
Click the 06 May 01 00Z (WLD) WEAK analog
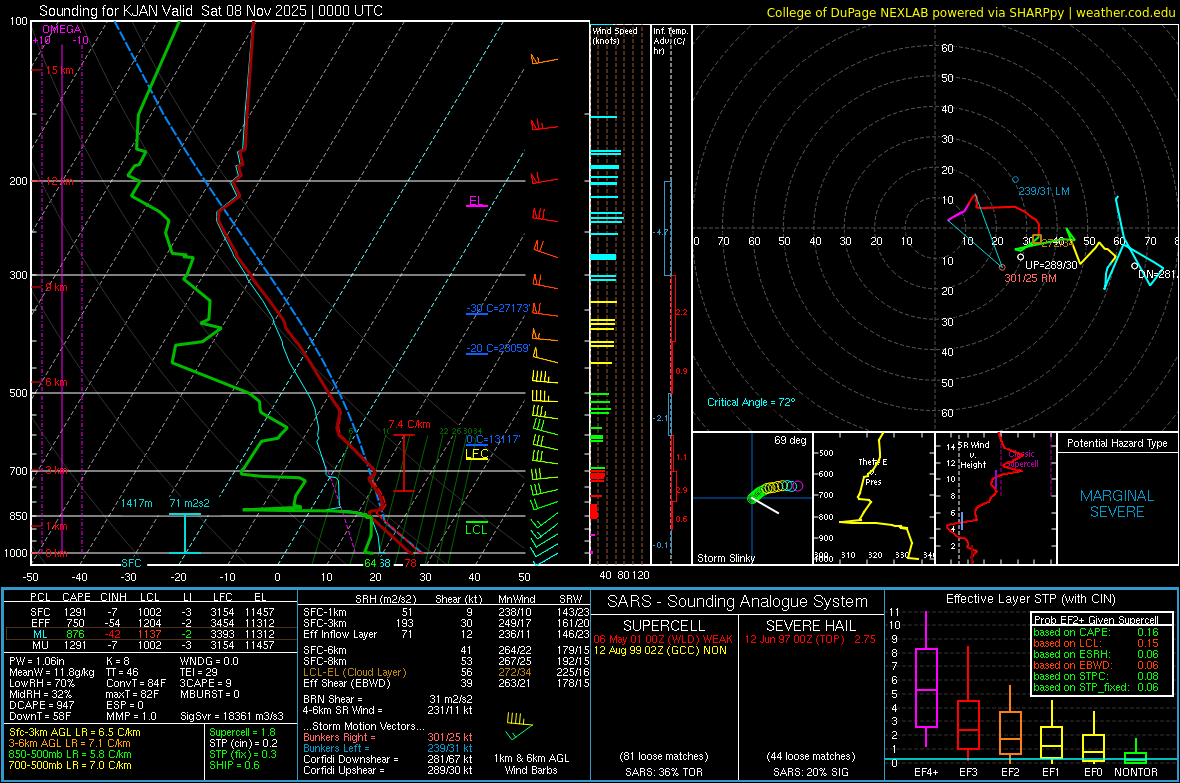663,639
